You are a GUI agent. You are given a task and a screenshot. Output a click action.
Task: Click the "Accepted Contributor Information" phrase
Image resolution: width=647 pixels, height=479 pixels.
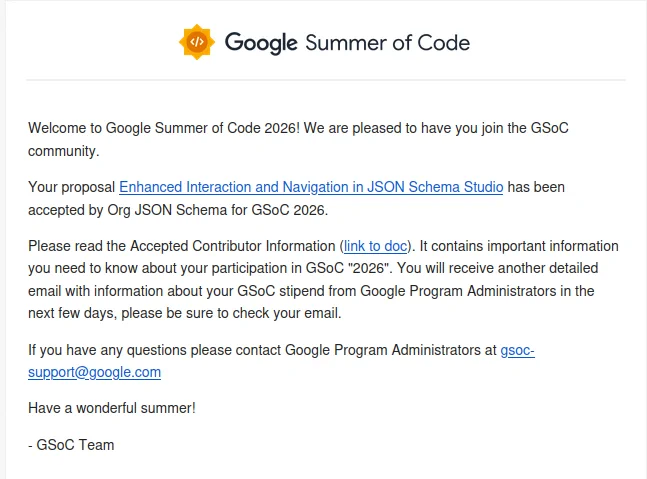233,246
